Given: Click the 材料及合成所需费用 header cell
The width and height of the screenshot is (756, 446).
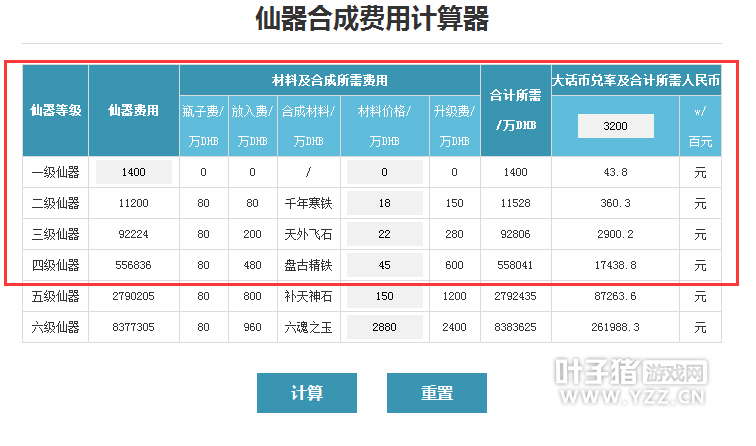Looking at the screenshot, I should tap(330, 79).
